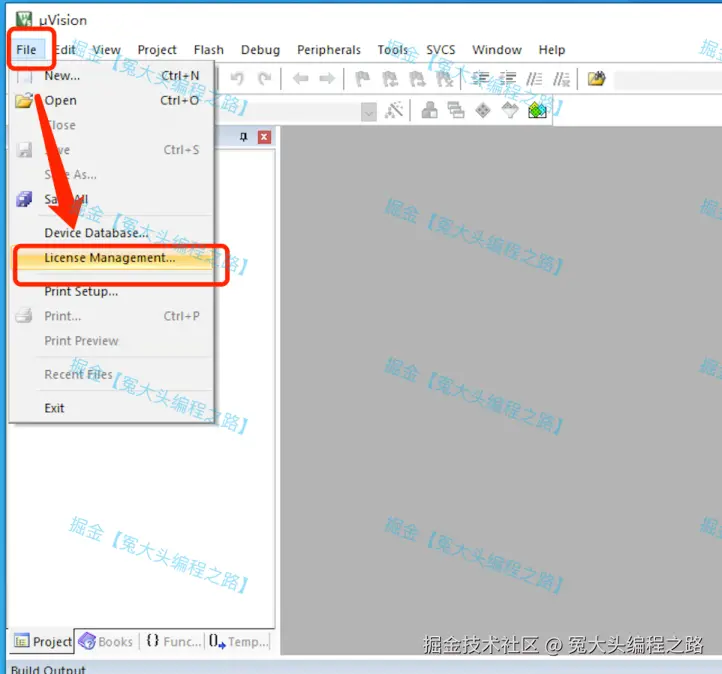Open the File menu
This screenshot has width=722, height=674.
pos(26,50)
